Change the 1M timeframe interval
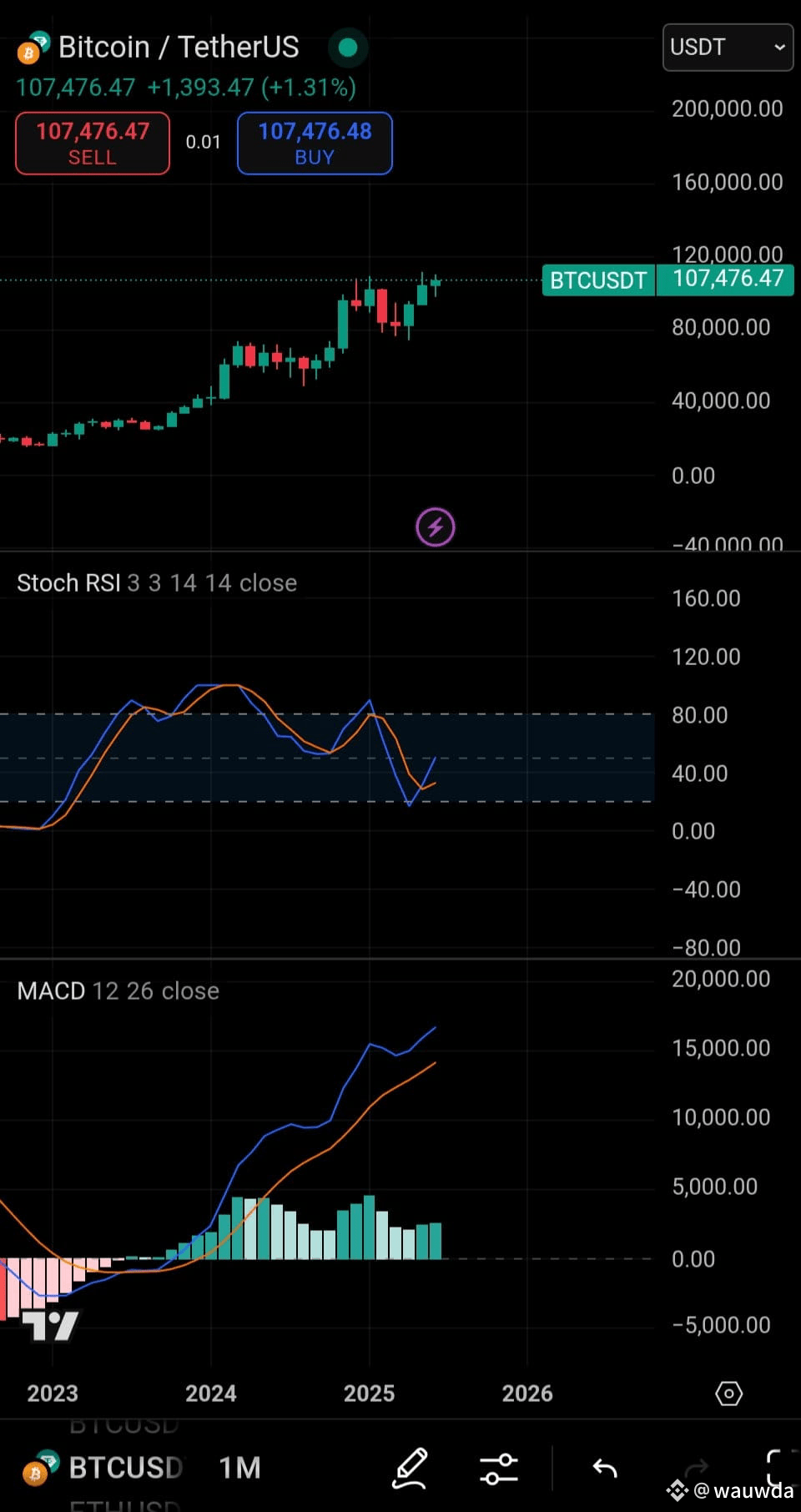The height and width of the screenshot is (1512, 801). coord(239,1468)
